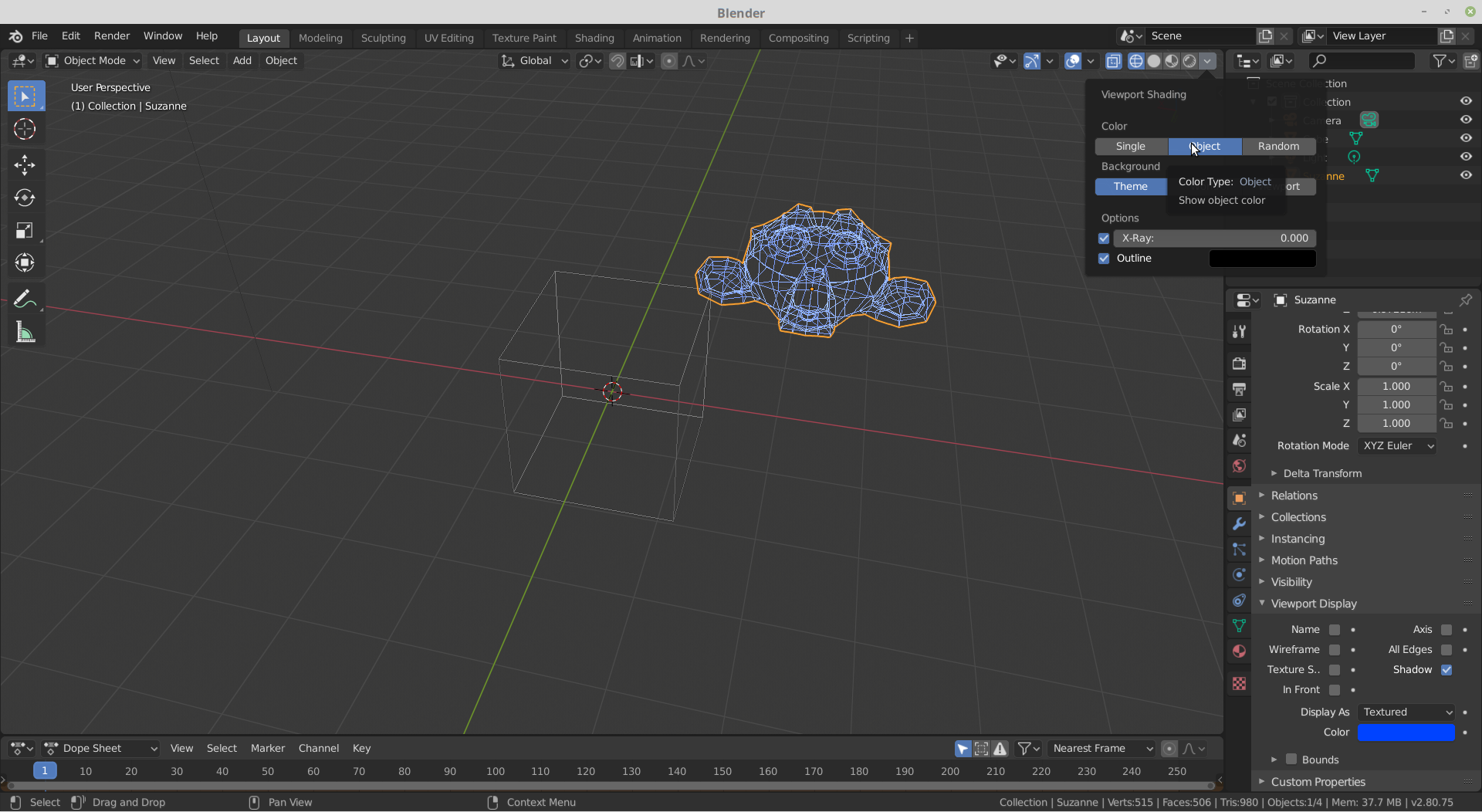Open the Global transform orientation dropdown
This screenshot has height=812, width=1482.
pyautogui.click(x=535, y=61)
